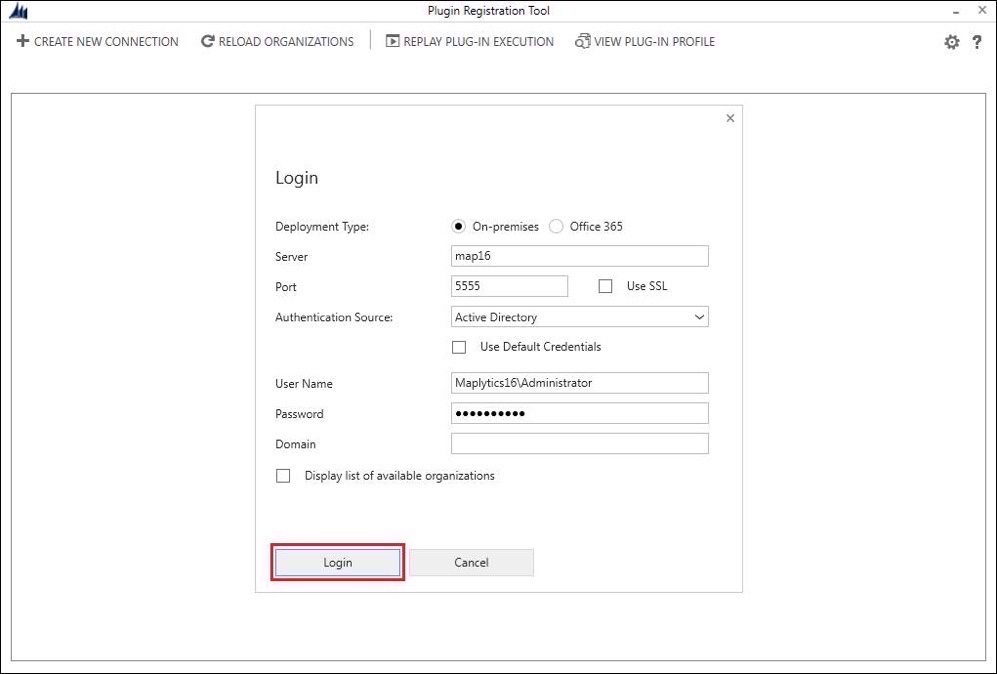The height and width of the screenshot is (674, 997).
Task: Click the "Login" dialog heading
Action: (296, 178)
